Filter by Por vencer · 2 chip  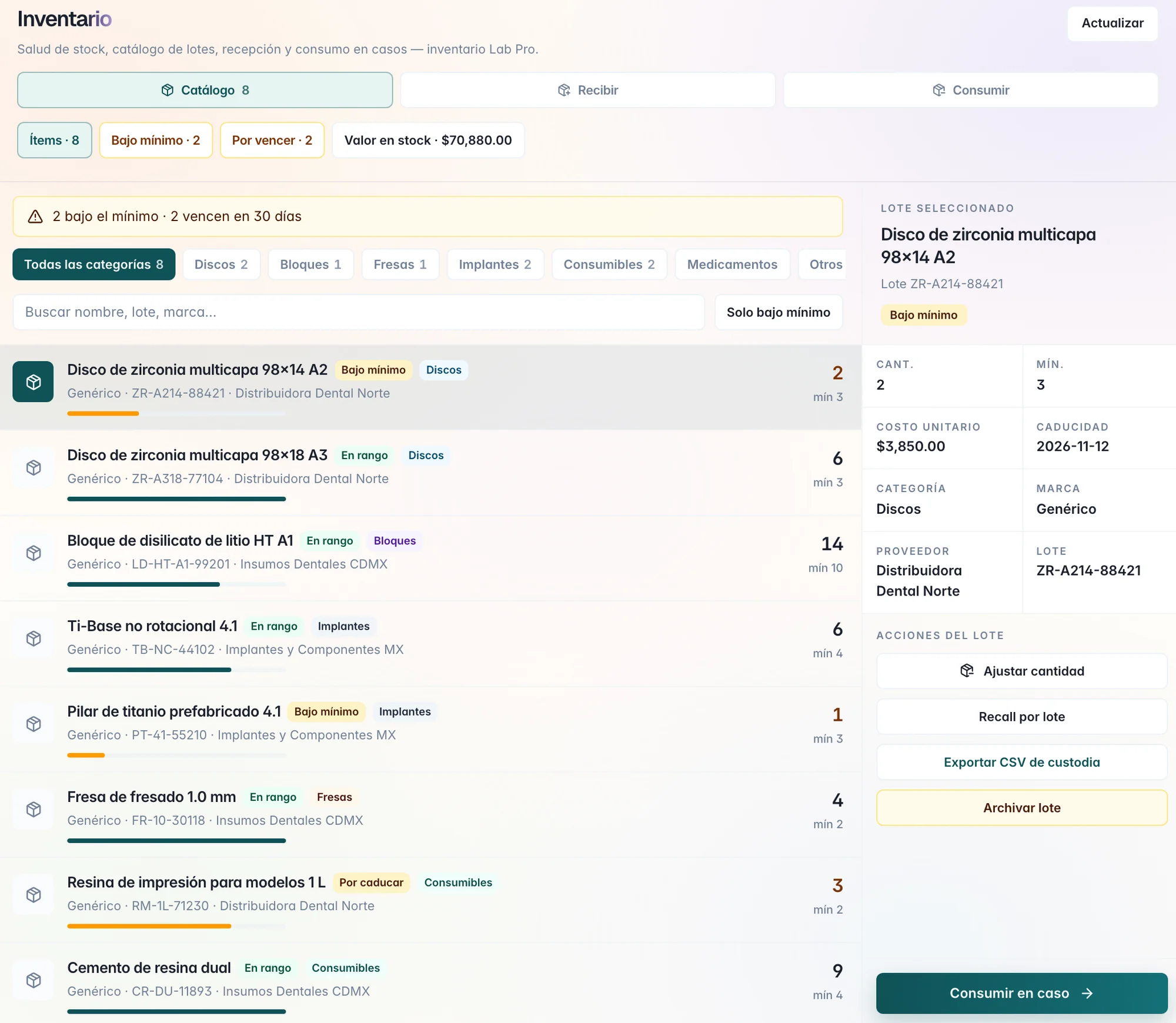tap(272, 140)
